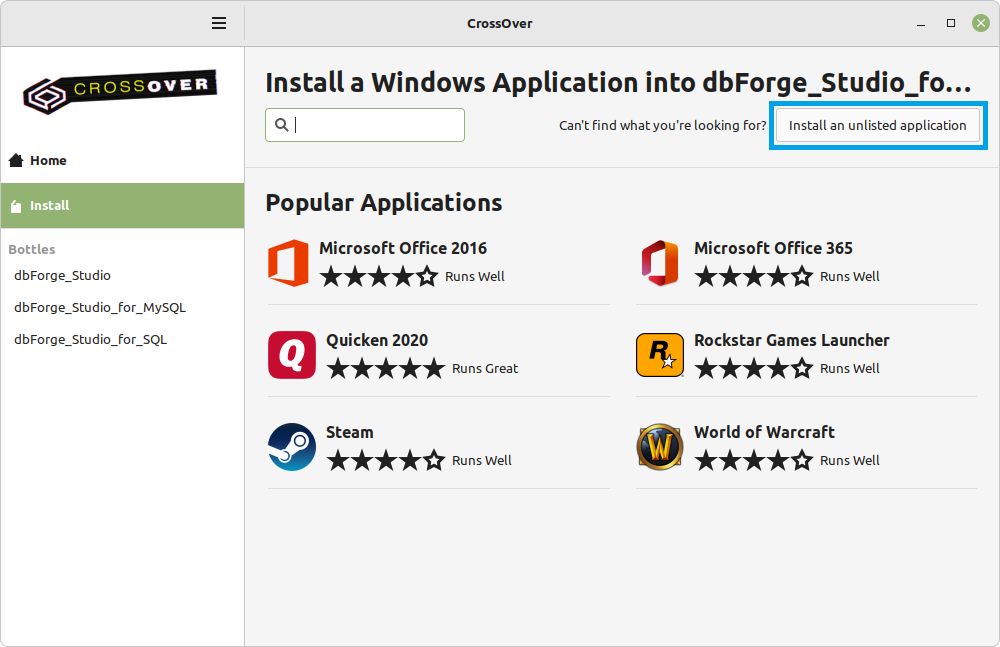Click the Quicken 2020 app icon
1000x647 pixels.
(x=290, y=354)
